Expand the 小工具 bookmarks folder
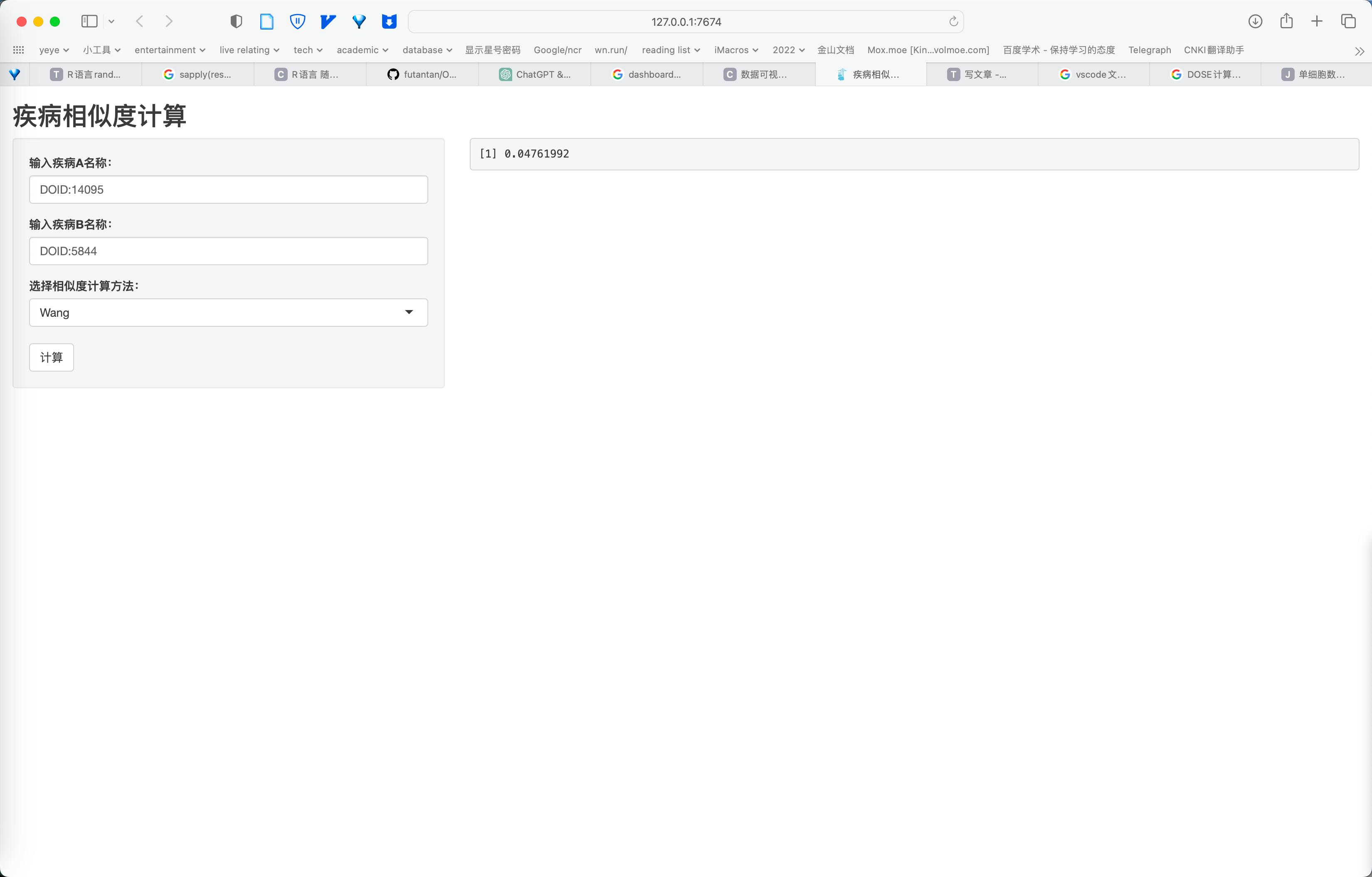1372x877 pixels. pos(101,50)
